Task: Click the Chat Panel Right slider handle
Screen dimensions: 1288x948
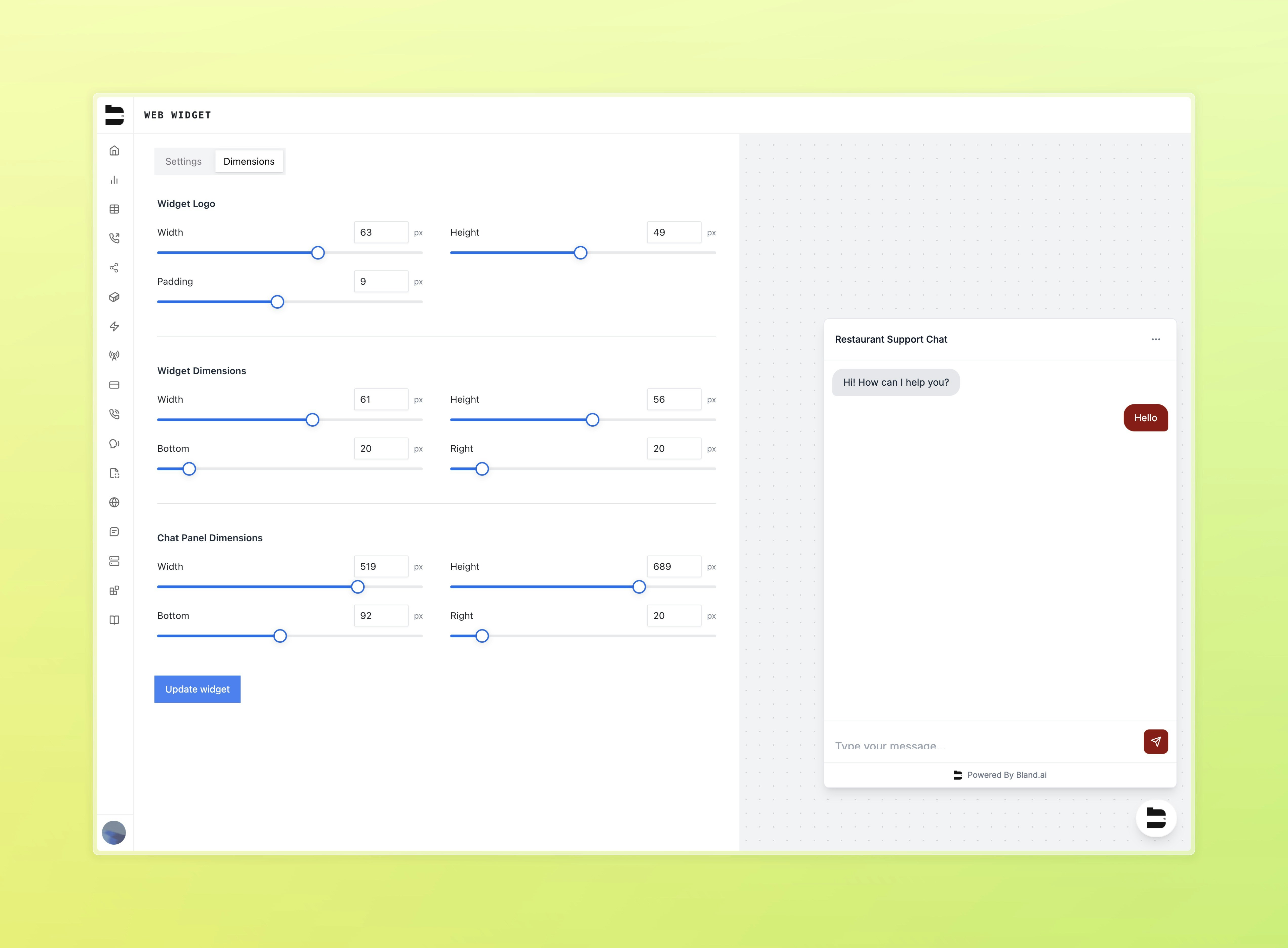Action: [x=482, y=636]
